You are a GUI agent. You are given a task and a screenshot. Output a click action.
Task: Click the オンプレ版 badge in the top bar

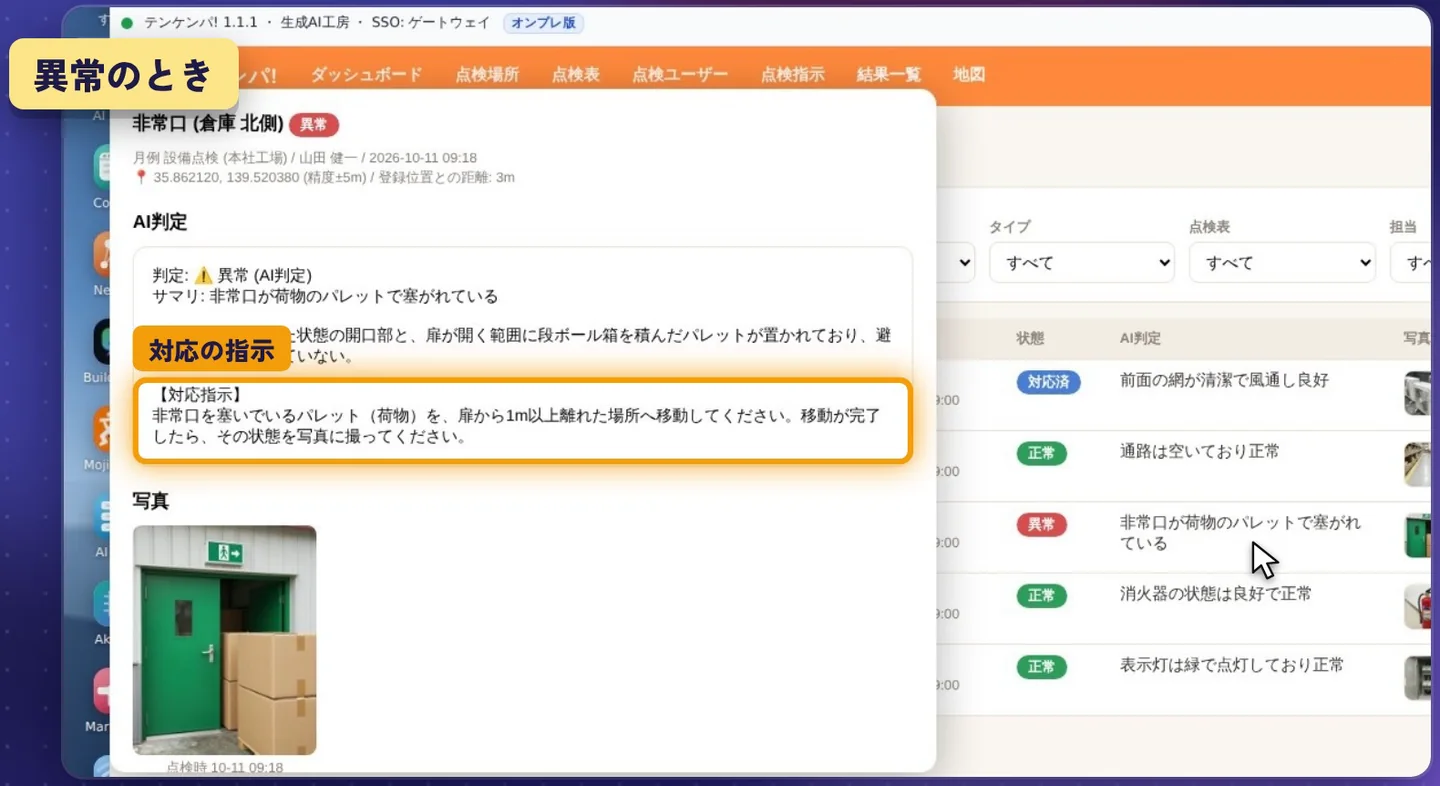543,23
